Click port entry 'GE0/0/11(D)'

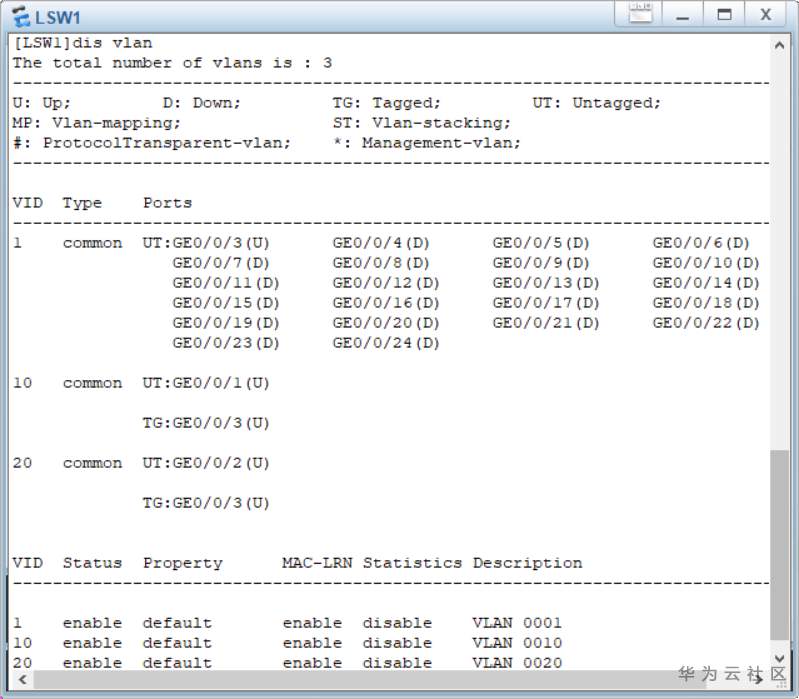(x=226, y=283)
